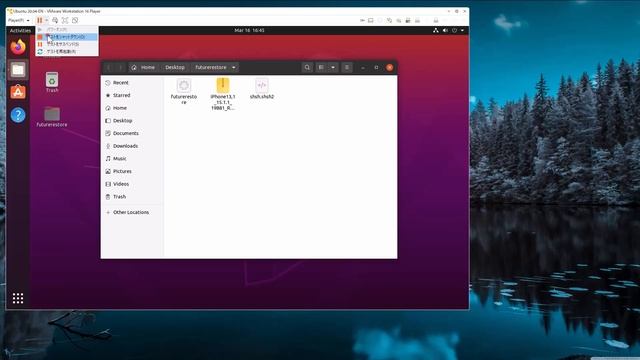Click Desktop in the Files path bar
640x360 pixels.
[x=175, y=67]
